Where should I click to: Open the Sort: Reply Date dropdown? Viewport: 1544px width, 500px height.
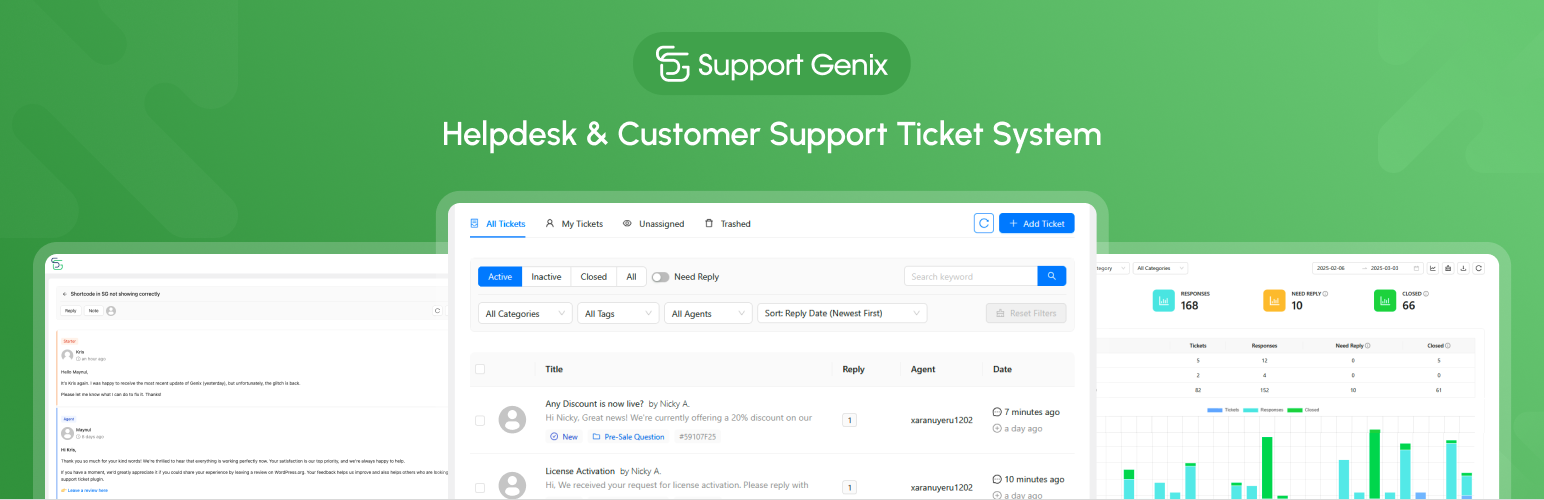click(842, 313)
